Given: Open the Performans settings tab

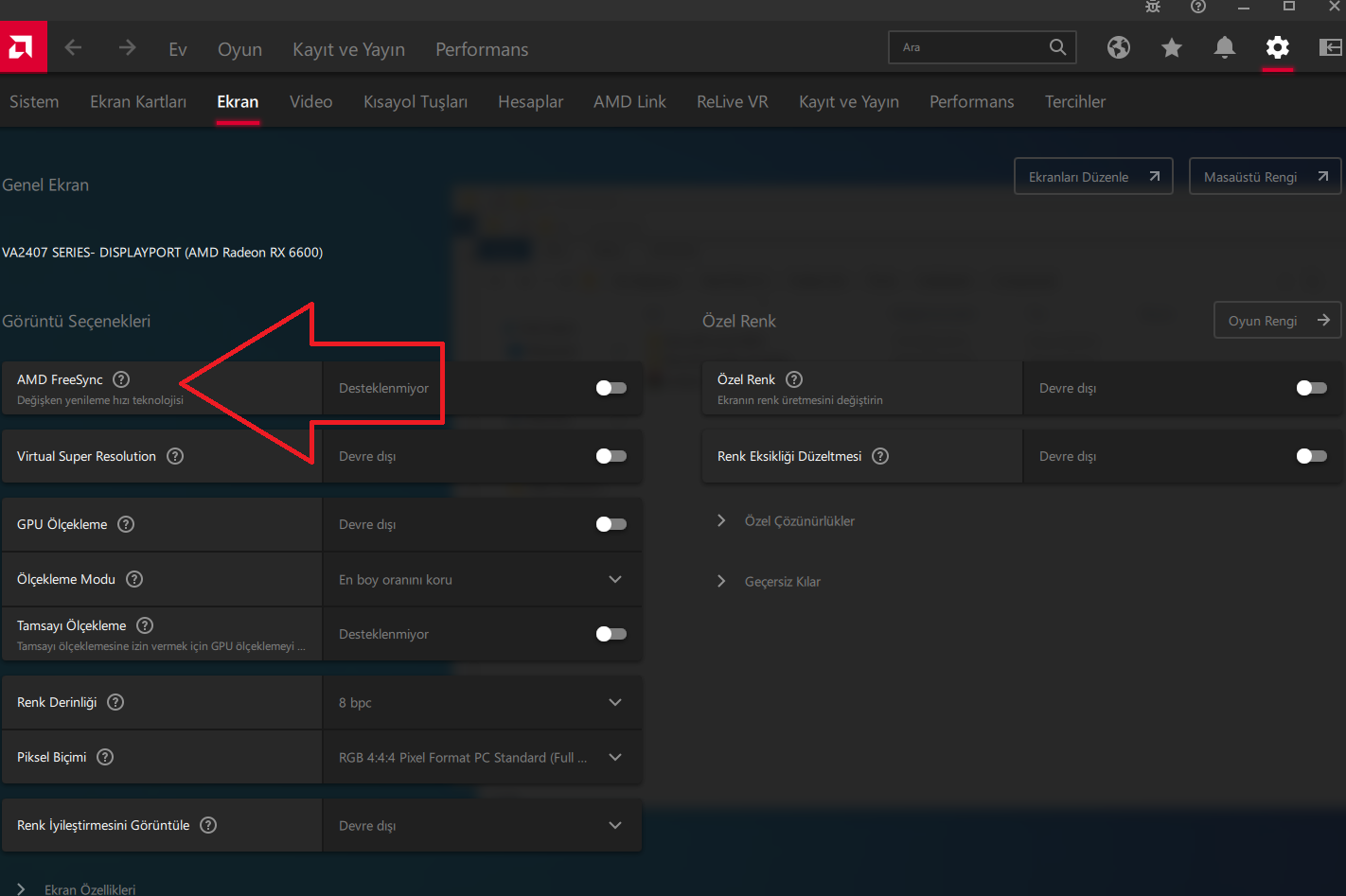Looking at the screenshot, I should pos(972,101).
